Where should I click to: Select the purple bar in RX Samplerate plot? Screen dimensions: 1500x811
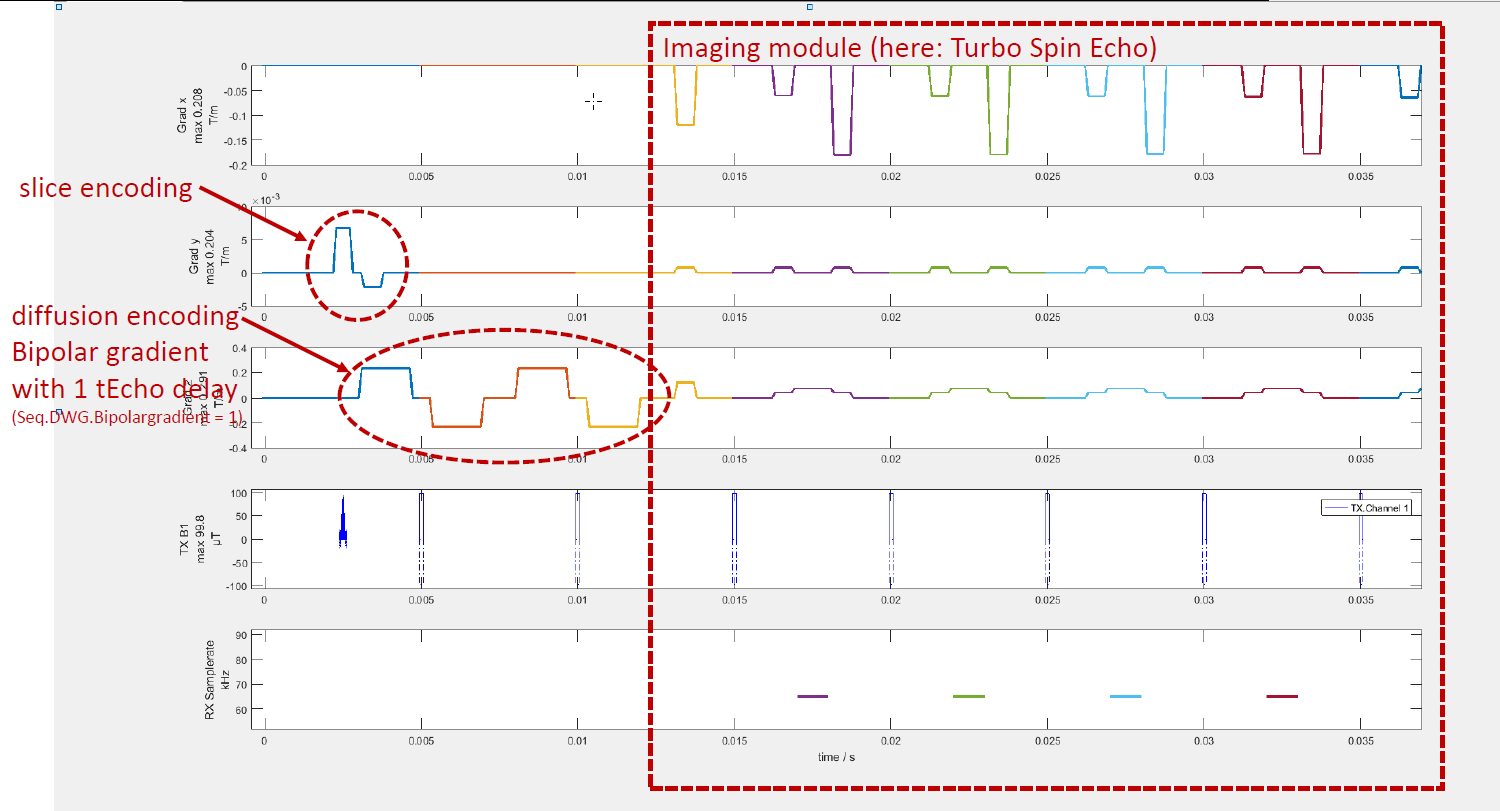click(x=812, y=696)
